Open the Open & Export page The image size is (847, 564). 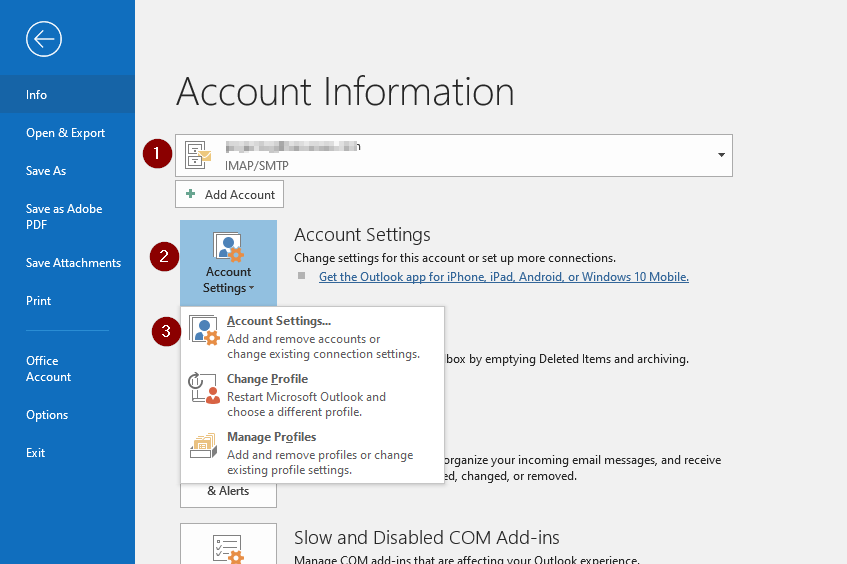67,133
